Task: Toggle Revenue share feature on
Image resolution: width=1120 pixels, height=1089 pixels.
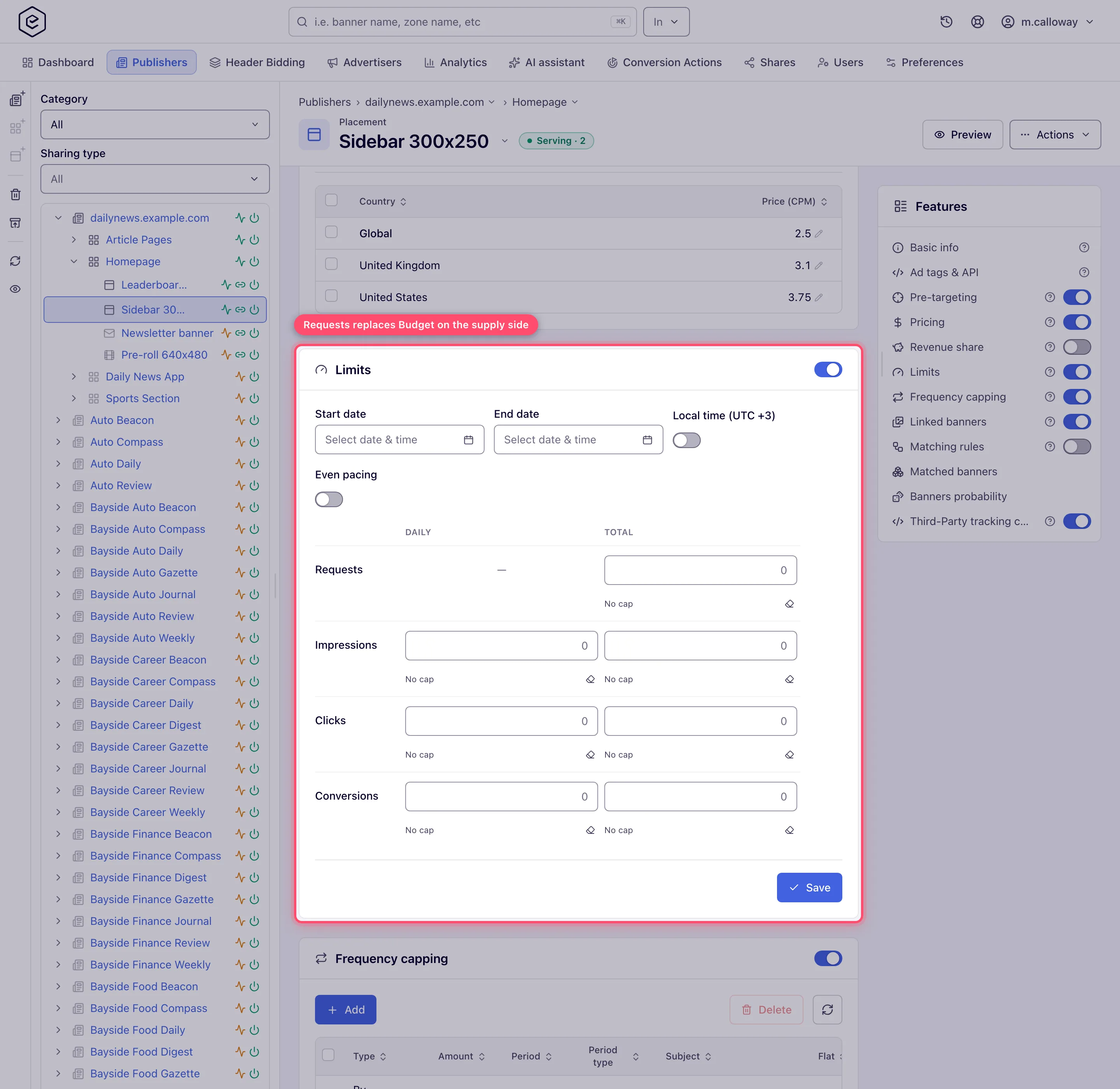Action: pyautogui.click(x=1076, y=347)
